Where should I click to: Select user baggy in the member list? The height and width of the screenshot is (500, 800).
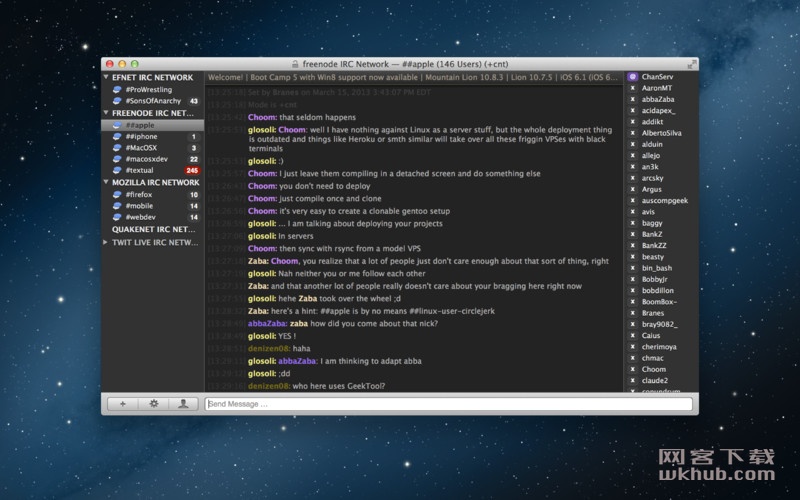pos(652,223)
